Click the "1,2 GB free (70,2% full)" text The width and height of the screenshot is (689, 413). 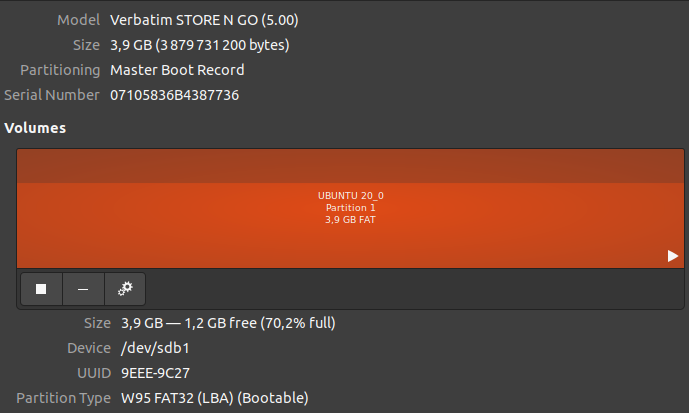(x=258, y=323)
